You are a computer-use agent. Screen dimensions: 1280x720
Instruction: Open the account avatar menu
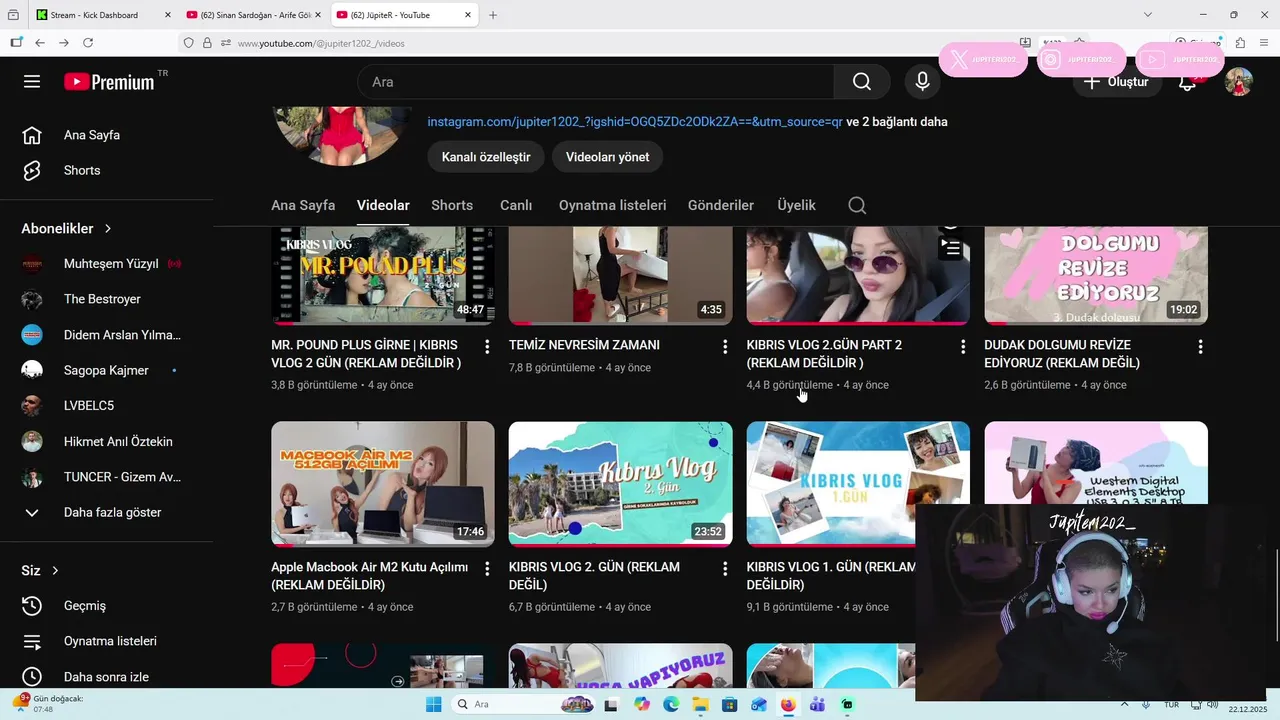coord(1239,82)
